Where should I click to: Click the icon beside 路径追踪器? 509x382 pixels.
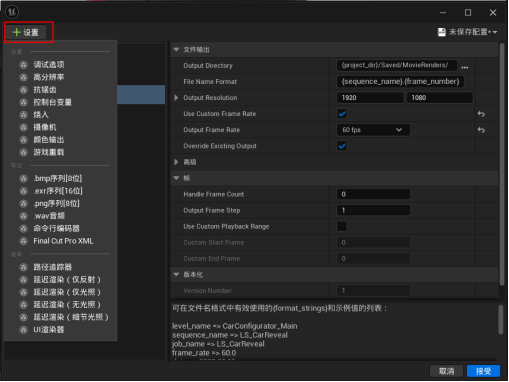point(23,267)
